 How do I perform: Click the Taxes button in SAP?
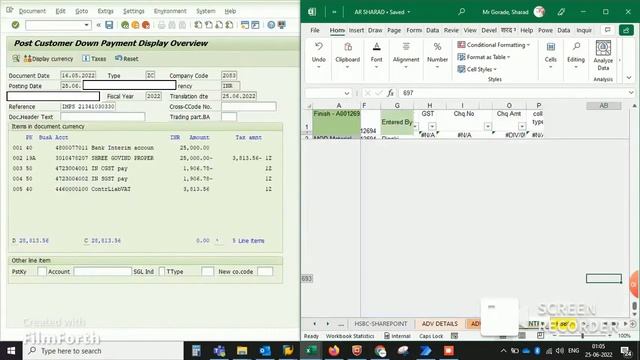pyautogui.click(x=94, y=59)
